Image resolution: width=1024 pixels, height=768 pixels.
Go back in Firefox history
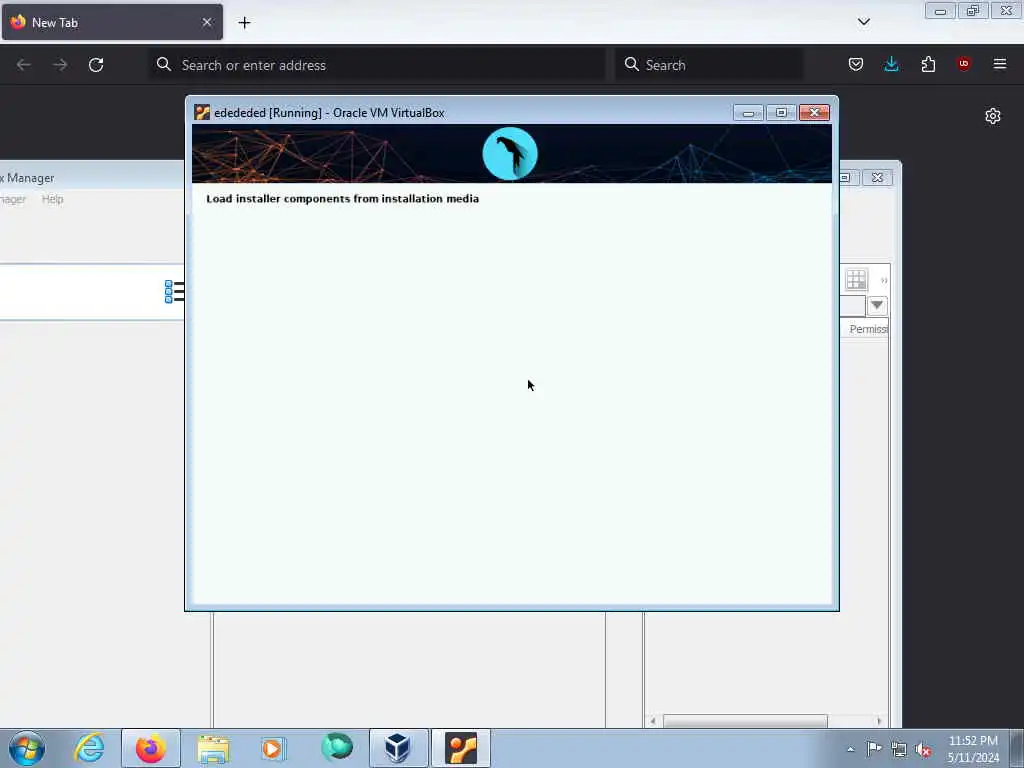(24, 65)
